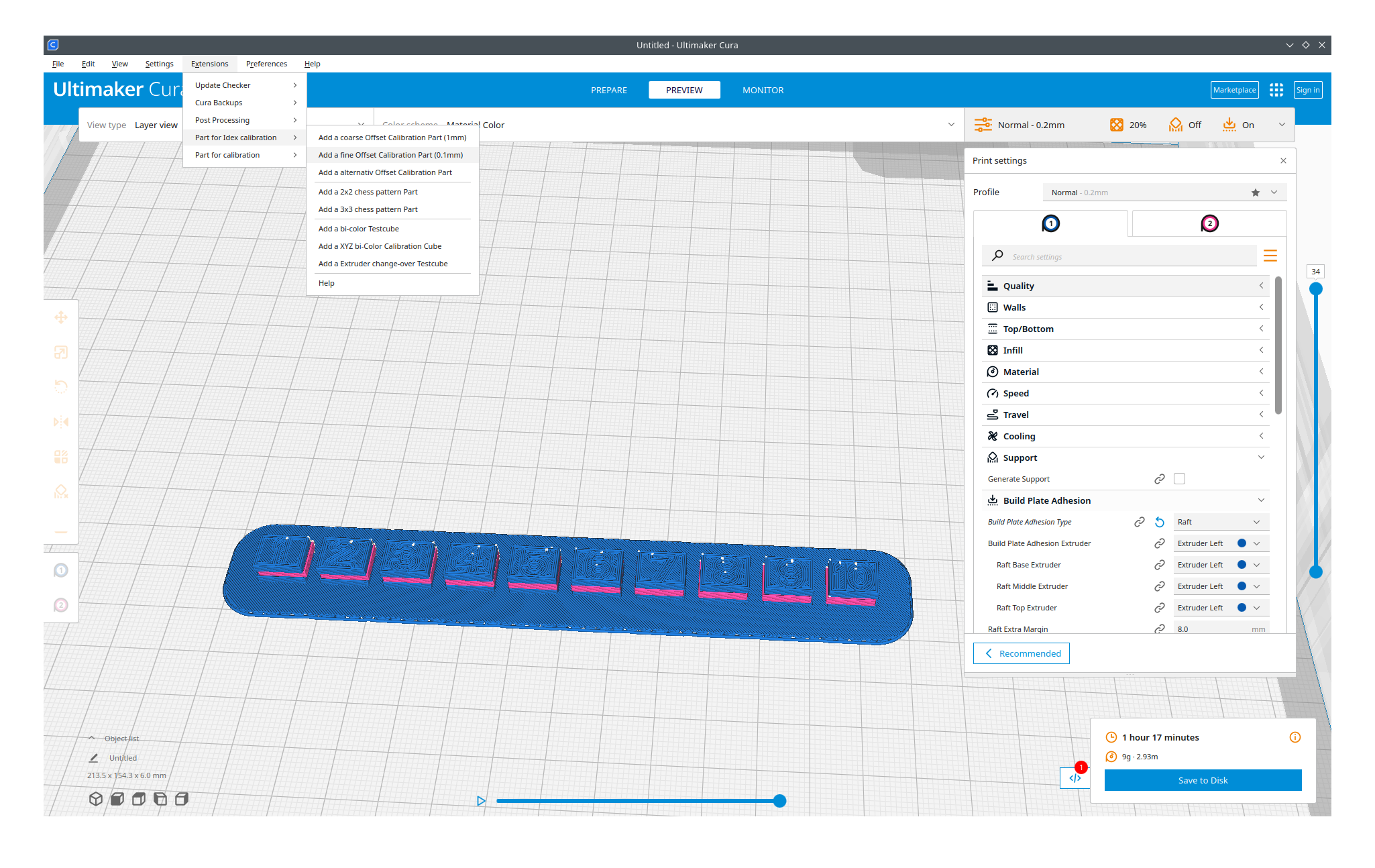Open the Extensions menu
Screen dimensions: 1375x868
click(x=209, y=64)
